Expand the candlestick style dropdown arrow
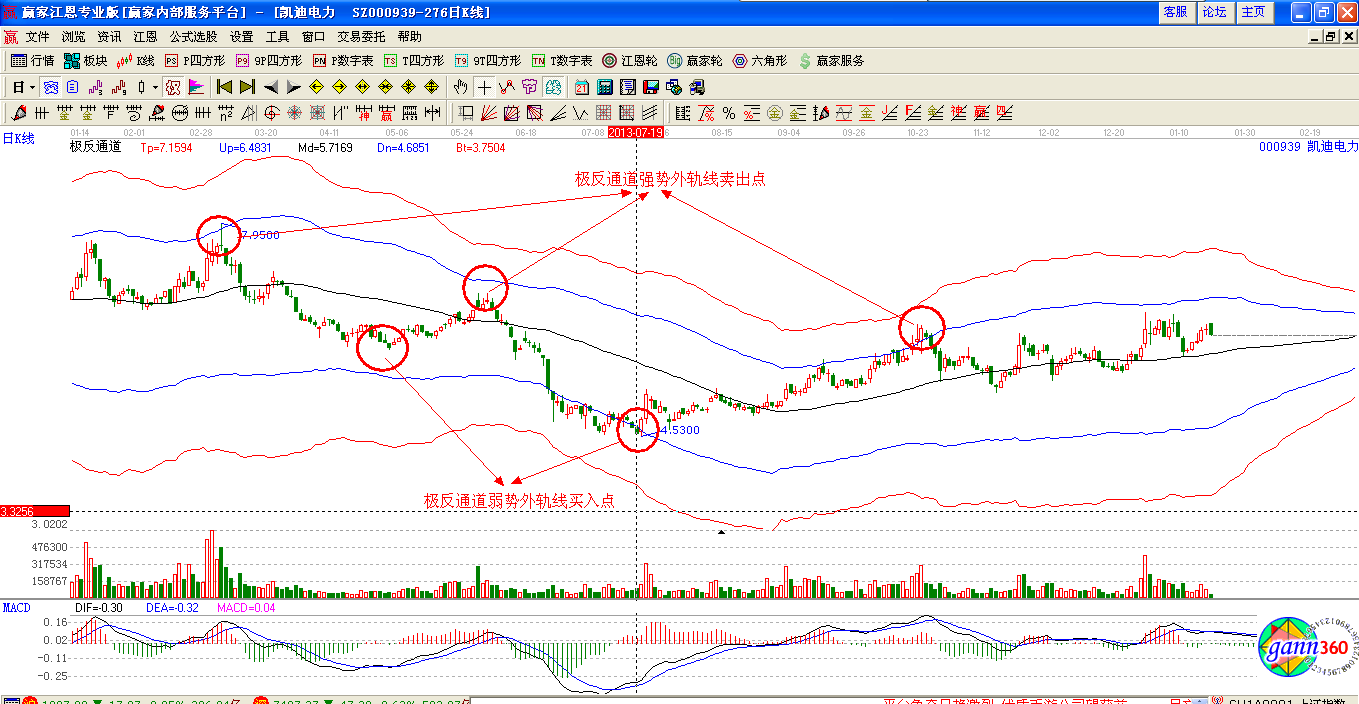 155,87
